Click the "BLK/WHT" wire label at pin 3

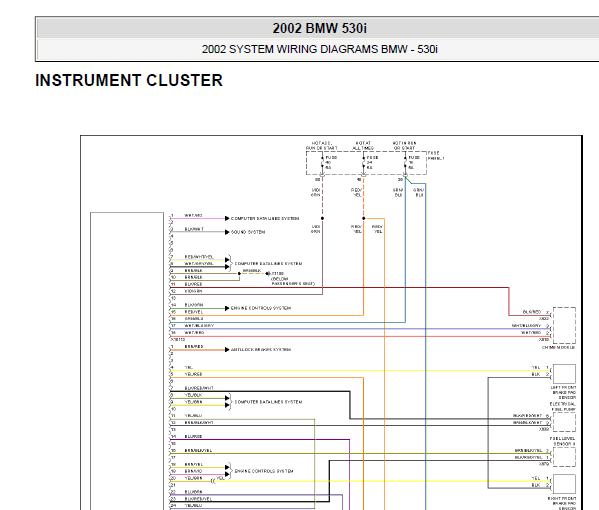coord(194,229)
